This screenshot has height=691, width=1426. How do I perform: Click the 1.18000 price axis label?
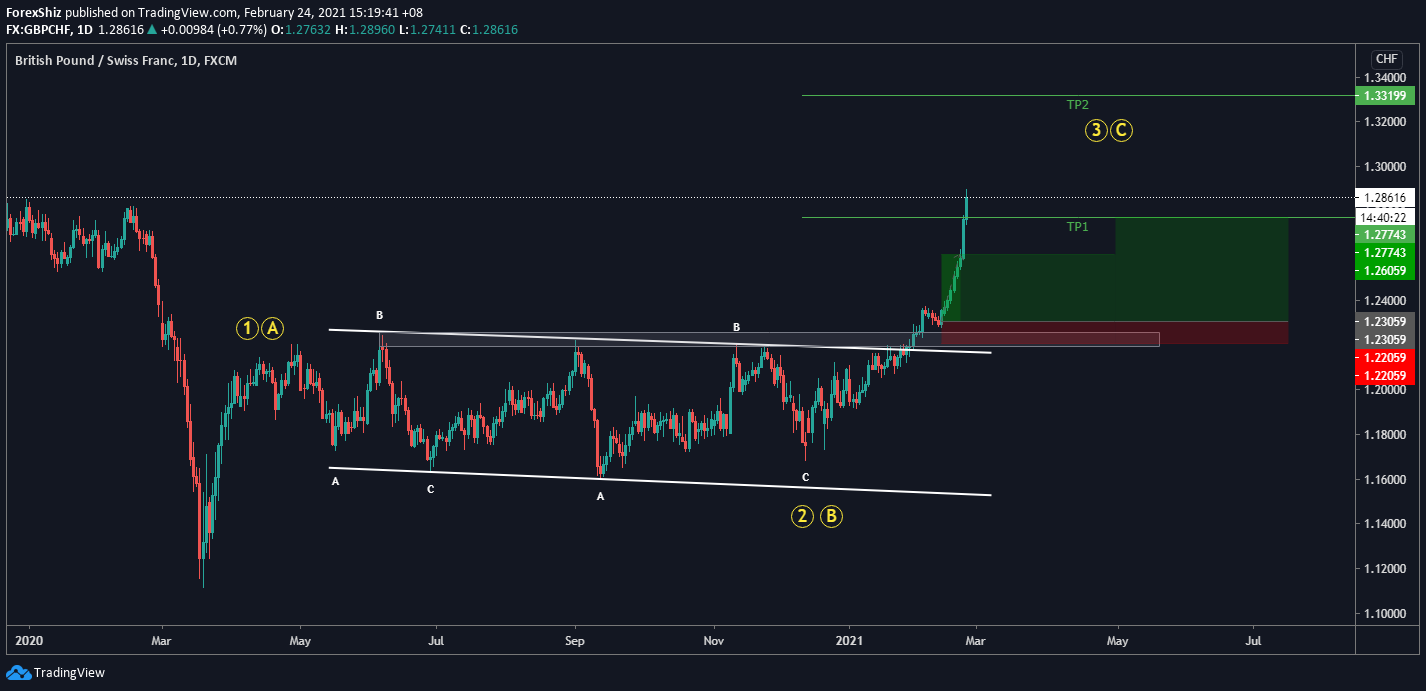click(1384, 435)
